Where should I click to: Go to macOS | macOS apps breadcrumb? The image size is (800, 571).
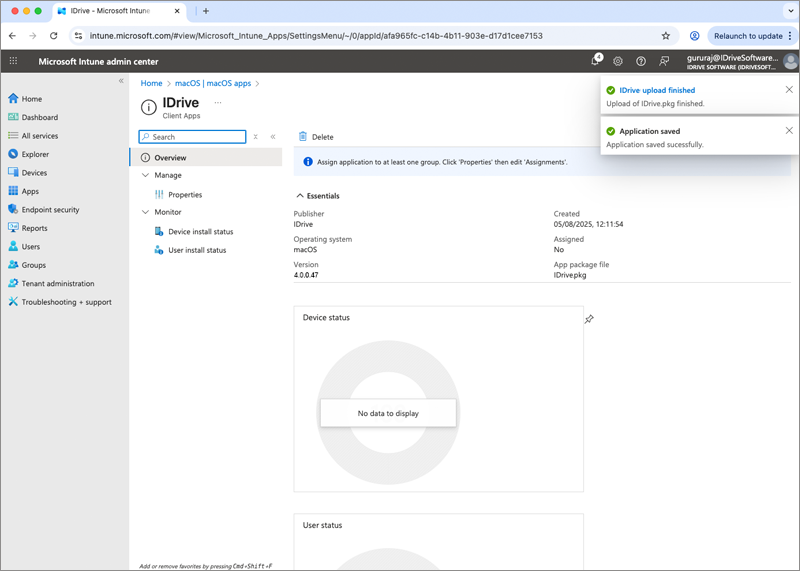tap(213, 83)
